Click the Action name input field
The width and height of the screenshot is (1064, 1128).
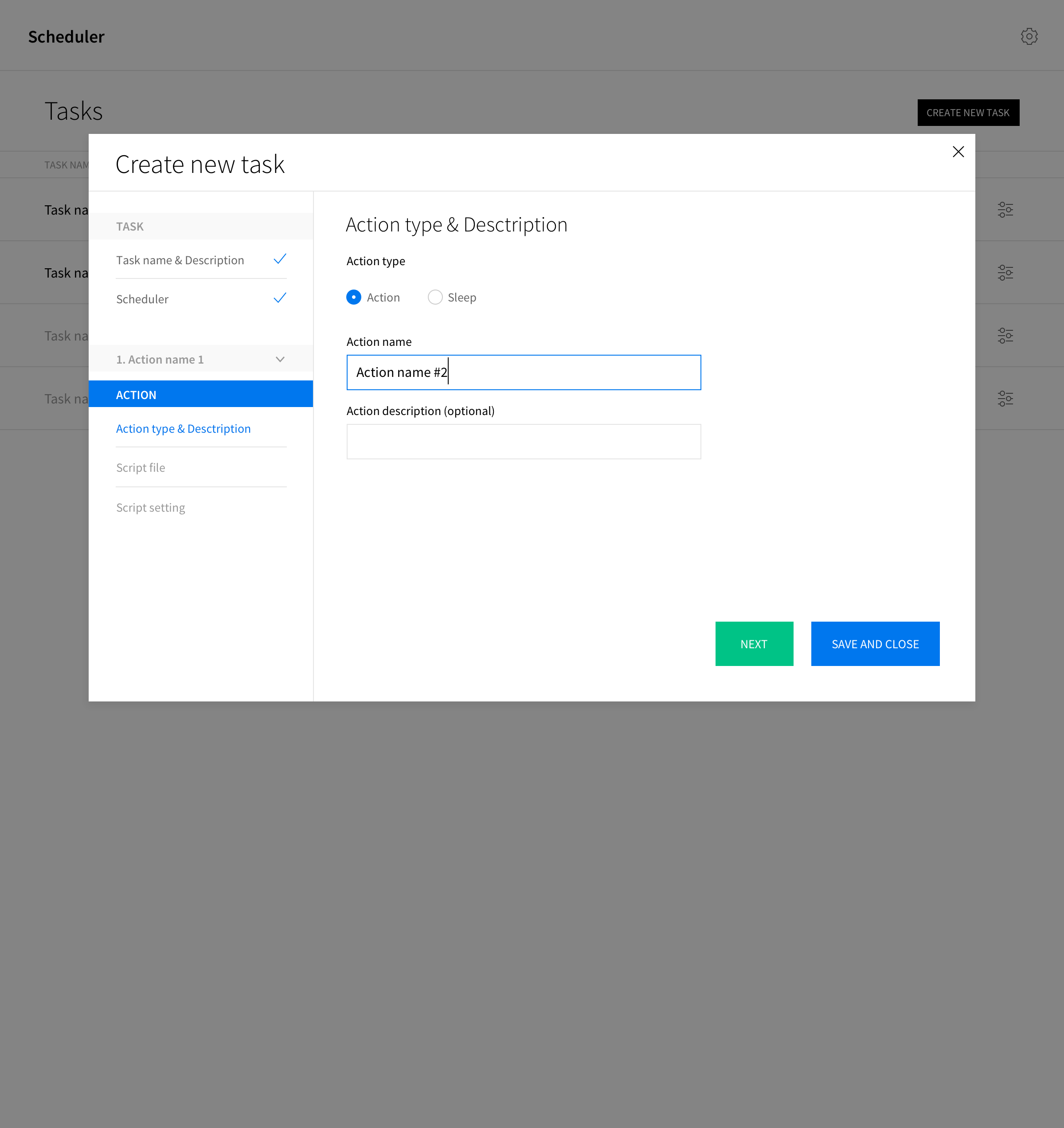pyautogui.click(x=523, y=372)
